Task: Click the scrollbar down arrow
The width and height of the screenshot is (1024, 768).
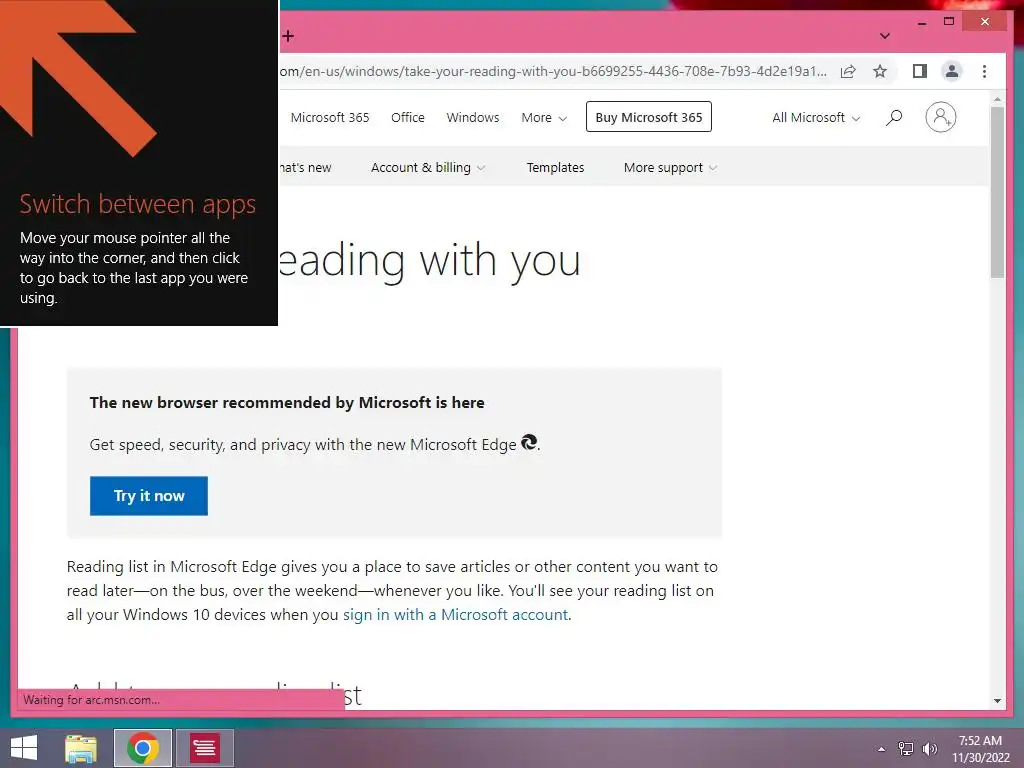Action: click(997, 701)
